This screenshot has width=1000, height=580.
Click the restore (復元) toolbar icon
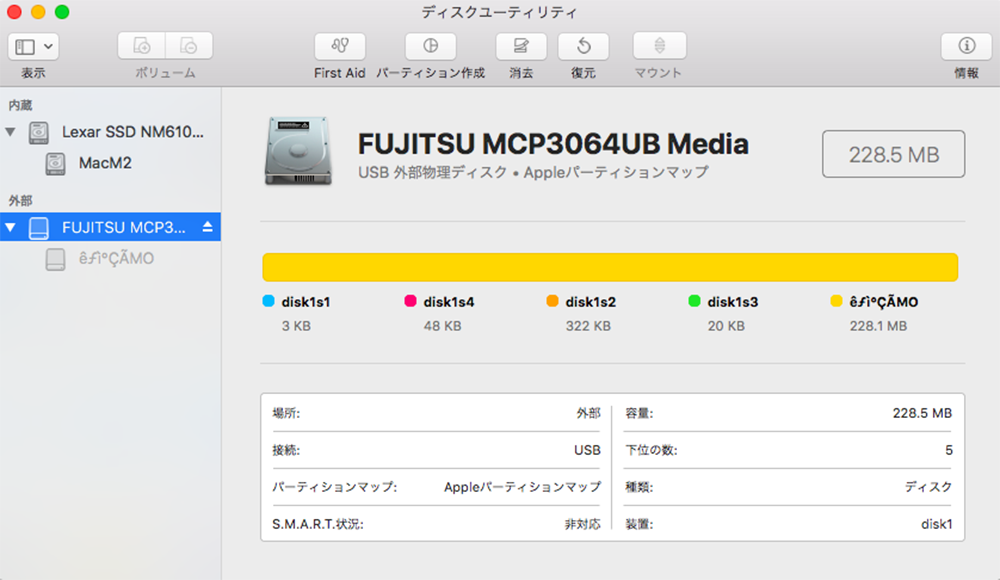pos(584,46)
